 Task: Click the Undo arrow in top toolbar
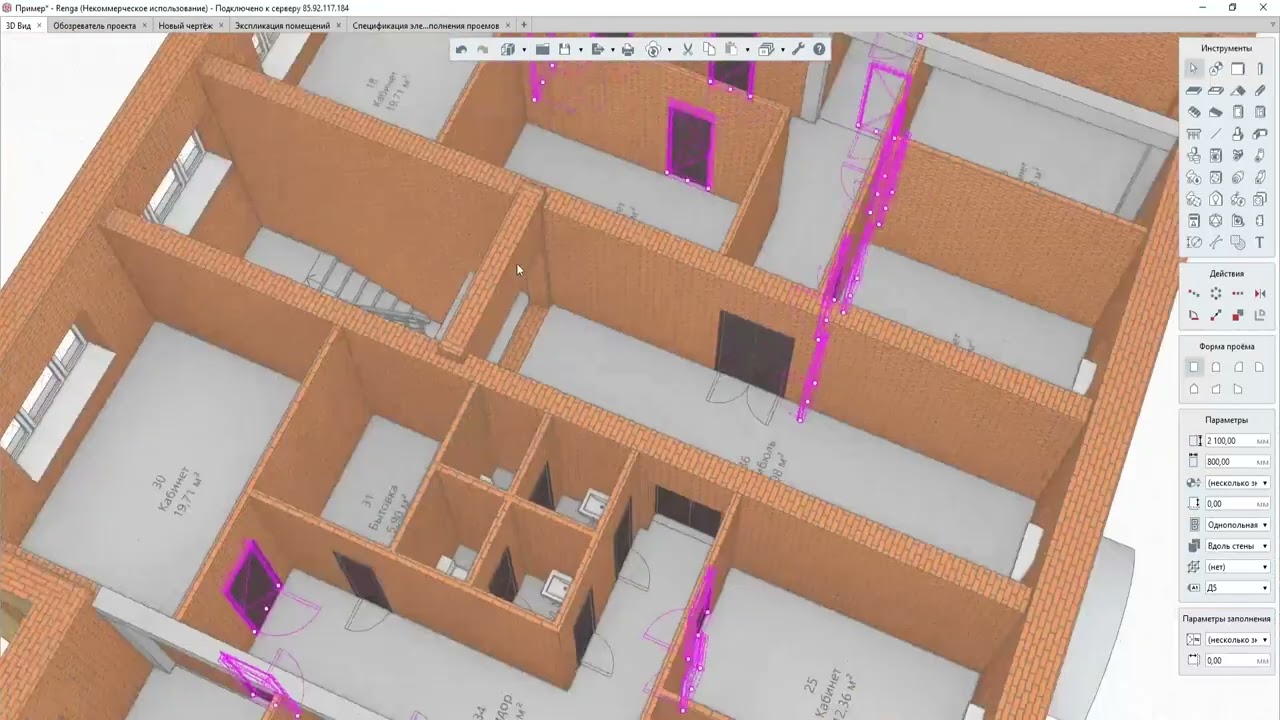coord(461,49)
